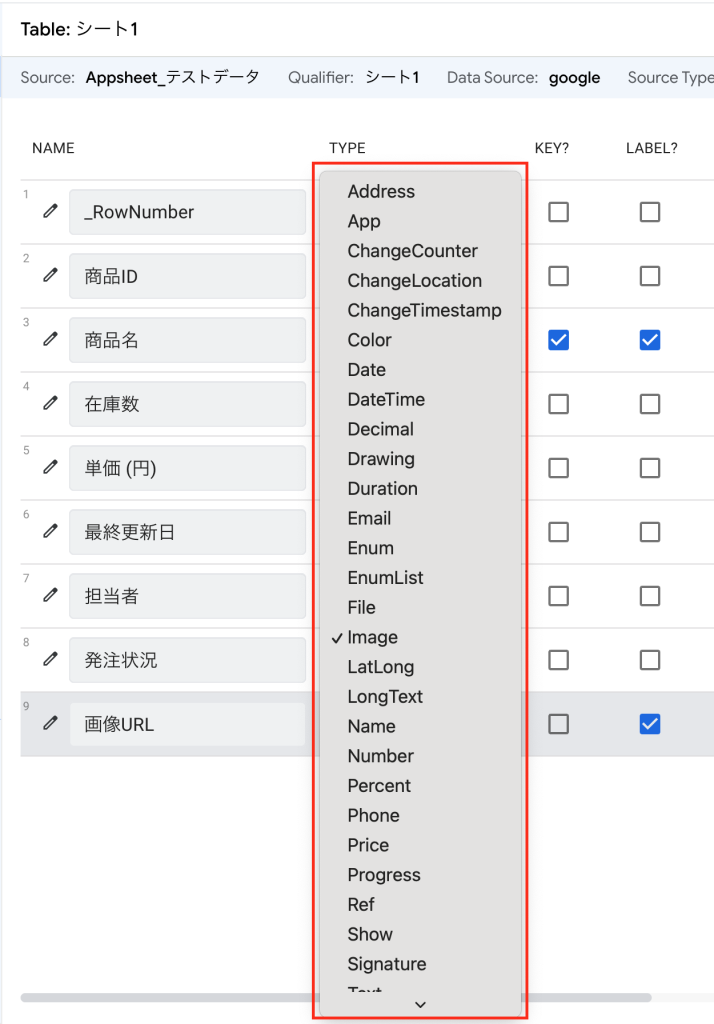Click the pencil icon beside 担当者
This screenshot has width=714, height=1024.
click(50, 596)
